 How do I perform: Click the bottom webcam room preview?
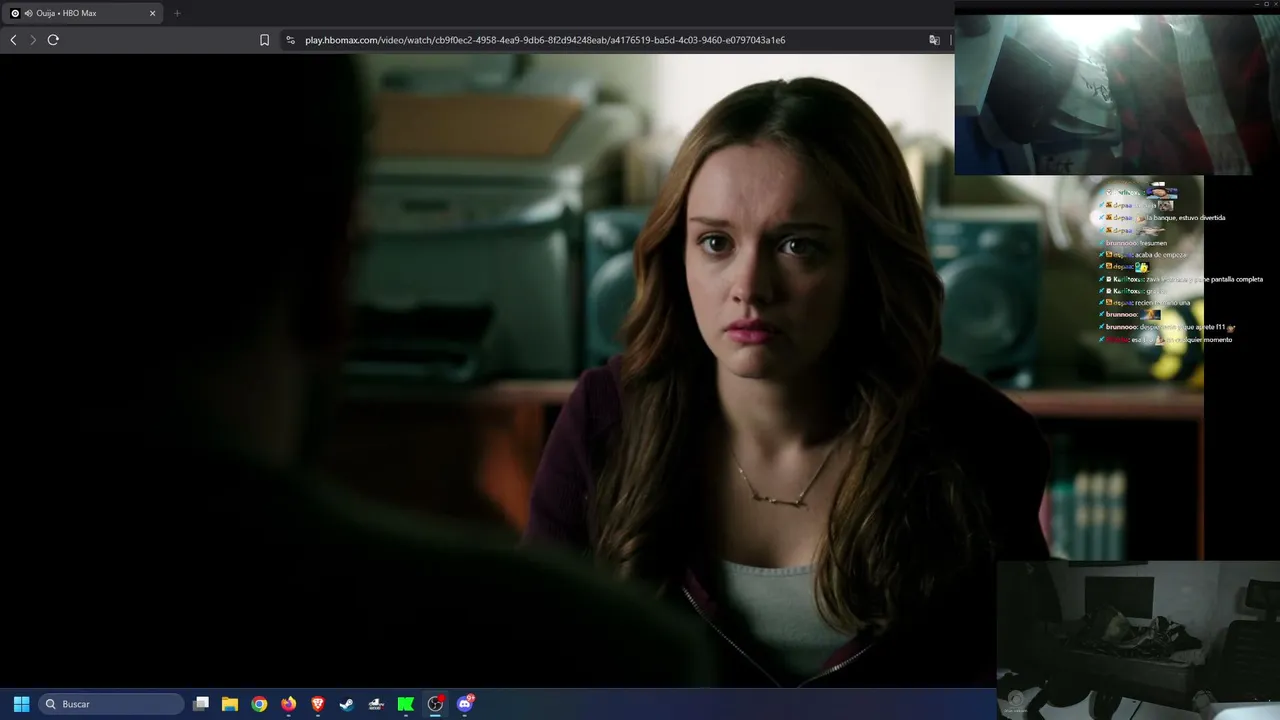click(x=1138, y=640)
